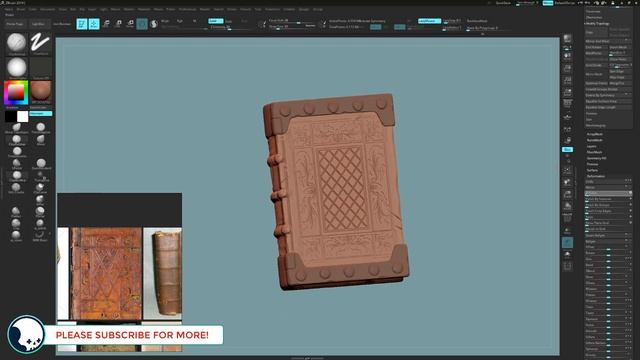
Task: Click the Local symmetry icon
Action: (567, 129)
